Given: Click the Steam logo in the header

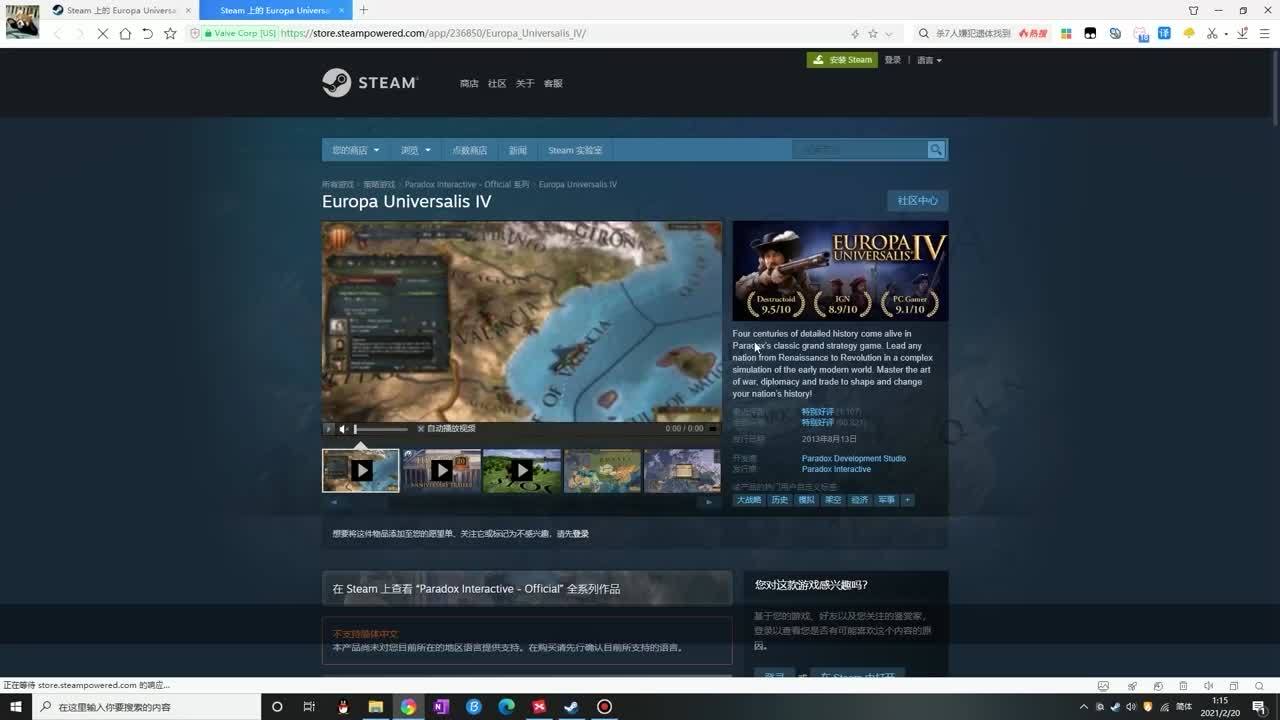Looking at the screenshot, I should (369, 82).
